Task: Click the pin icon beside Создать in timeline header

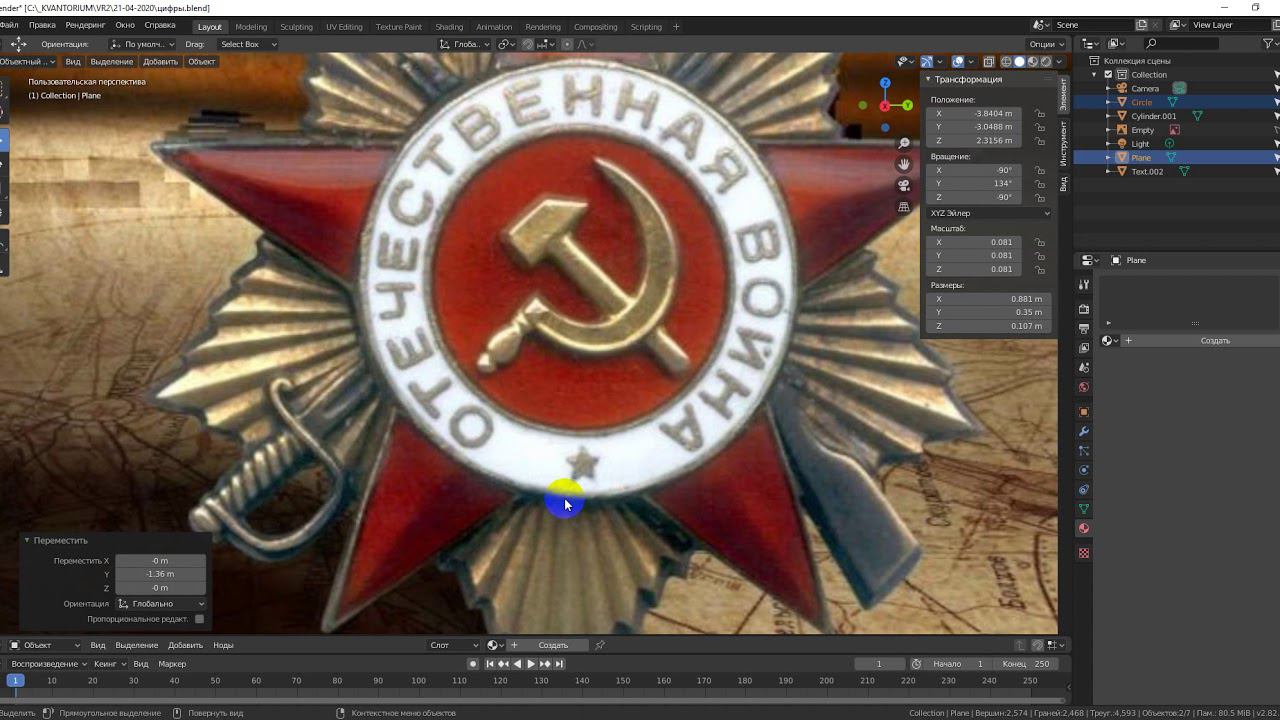Action: (x=599, y=645)
